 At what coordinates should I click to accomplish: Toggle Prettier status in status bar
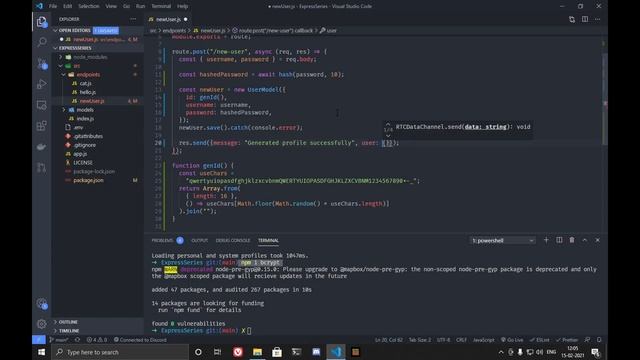pos(567,340)
